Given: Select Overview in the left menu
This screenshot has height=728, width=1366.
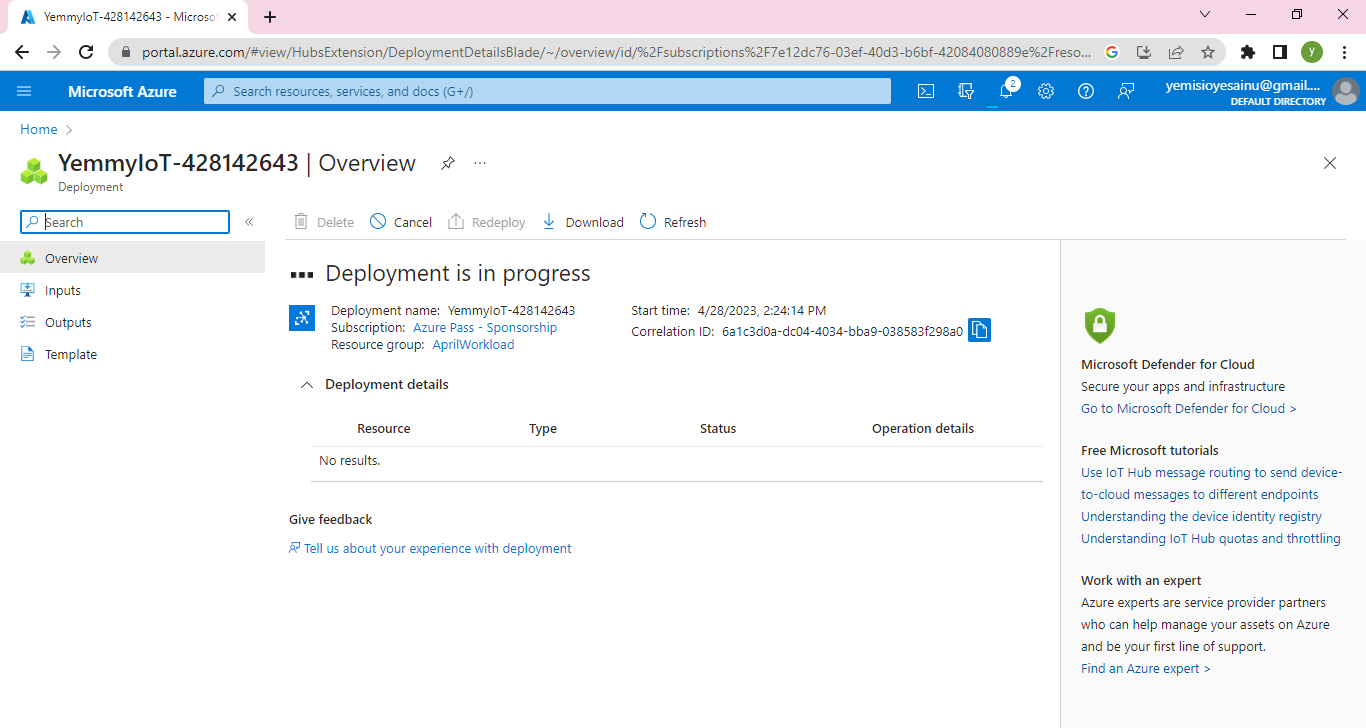Looking at the screenshot, I should (x=132, y=258).
